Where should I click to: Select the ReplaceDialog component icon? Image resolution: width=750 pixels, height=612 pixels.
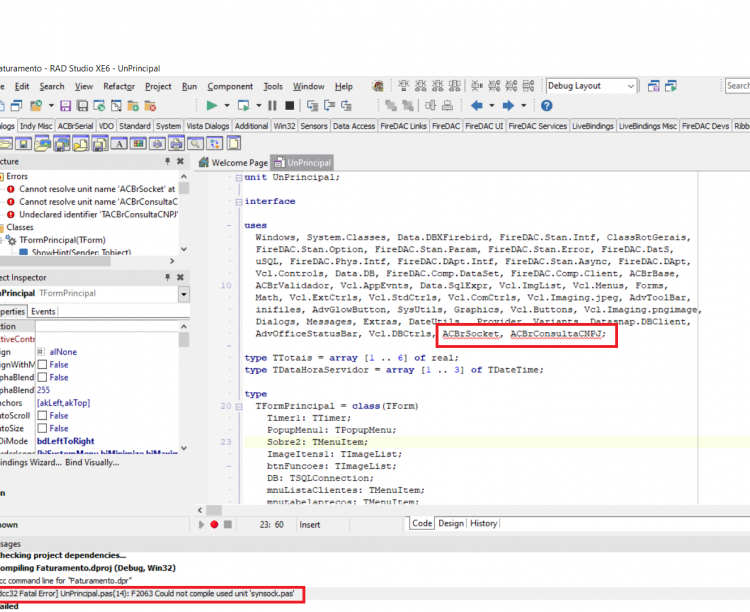tap(215, 143)
